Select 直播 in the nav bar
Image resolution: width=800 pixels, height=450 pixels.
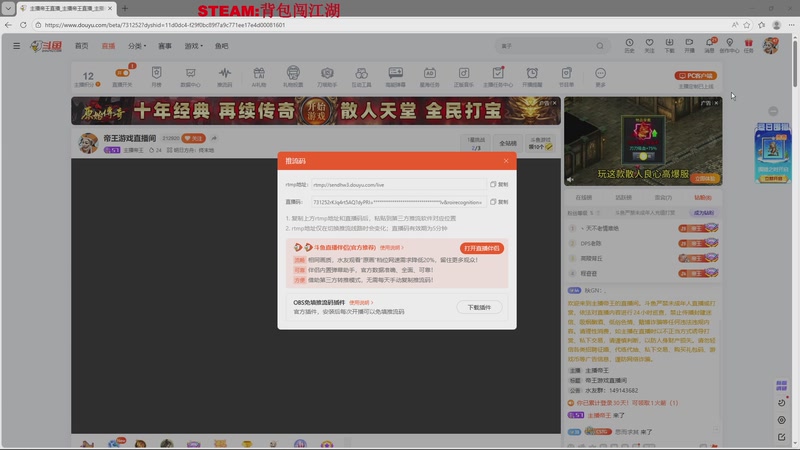(x=108, y=46)
